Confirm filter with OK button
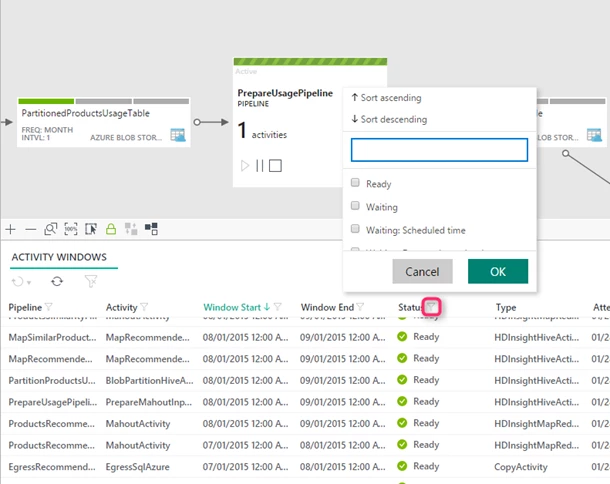Viewport: 610px width, 484px height. [x=498, y=272]
